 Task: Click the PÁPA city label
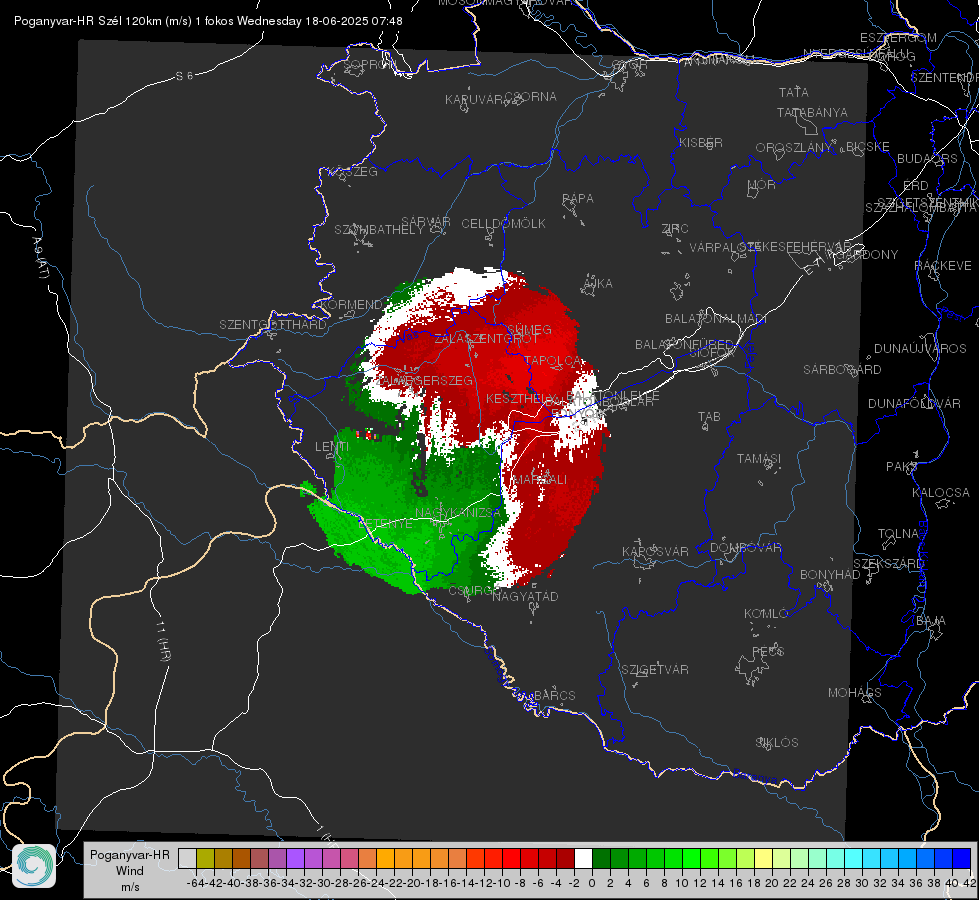(x=578, y=199)
